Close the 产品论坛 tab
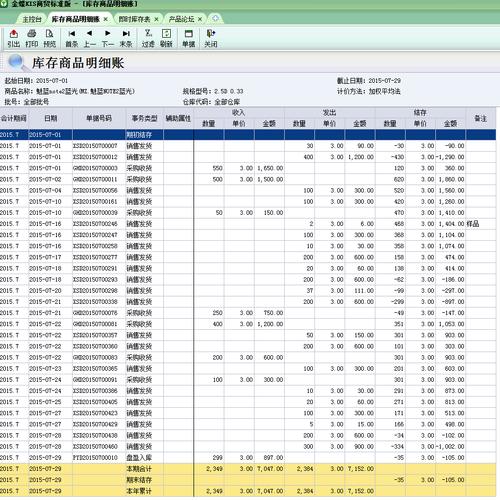This screenshot has width=500, height=500. point(200,19)
